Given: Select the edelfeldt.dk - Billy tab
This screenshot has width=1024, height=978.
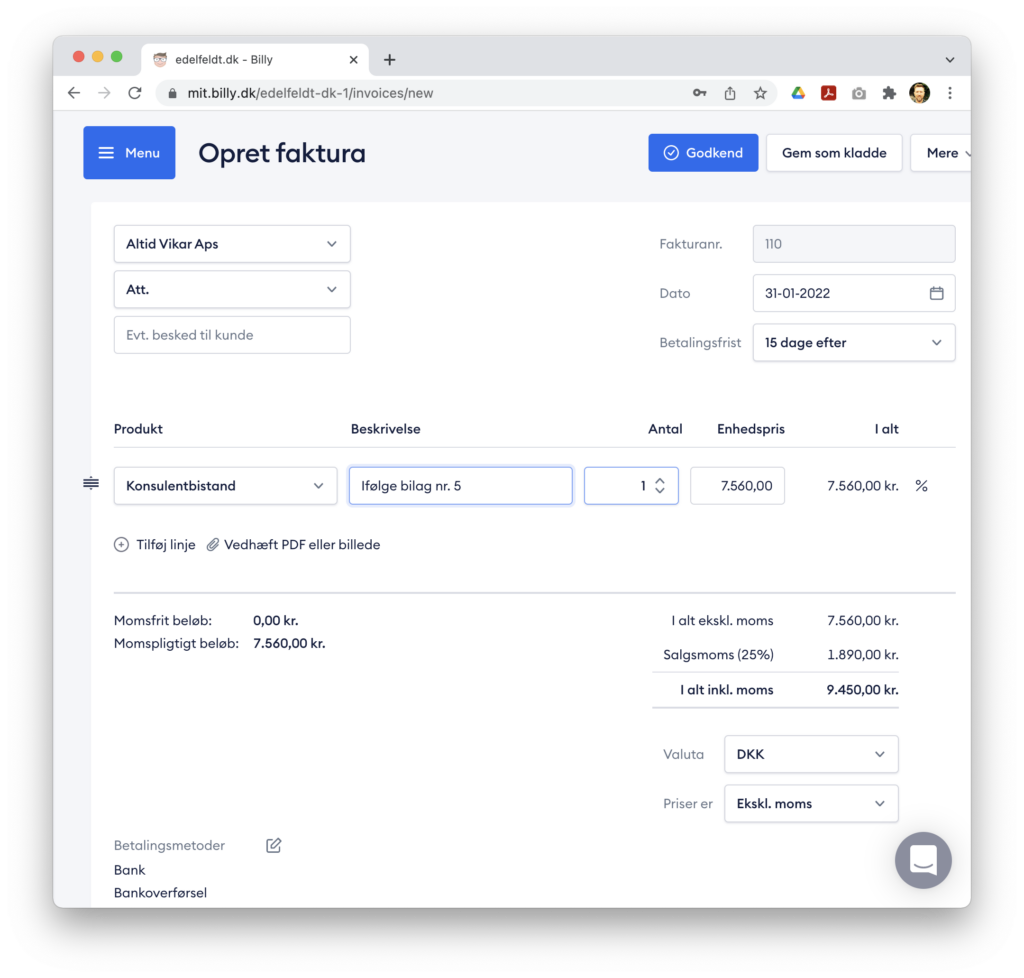Looking at the screenshot, I should click(255, 60).
